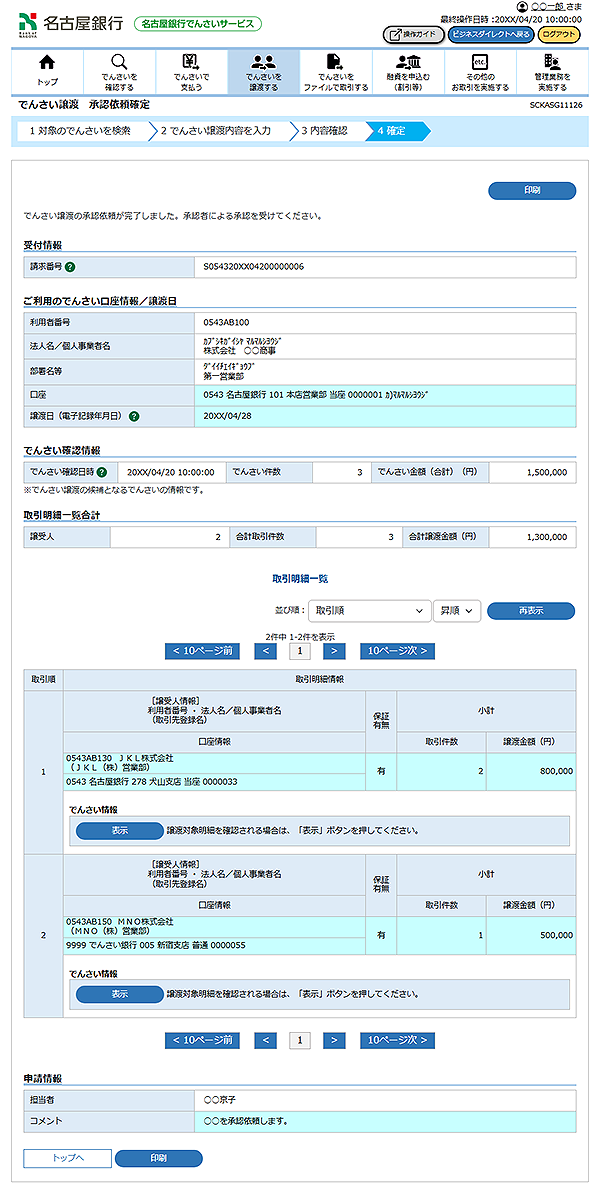
Task: Click help icon beside でんさい確認日時
Action: [102, 472]
